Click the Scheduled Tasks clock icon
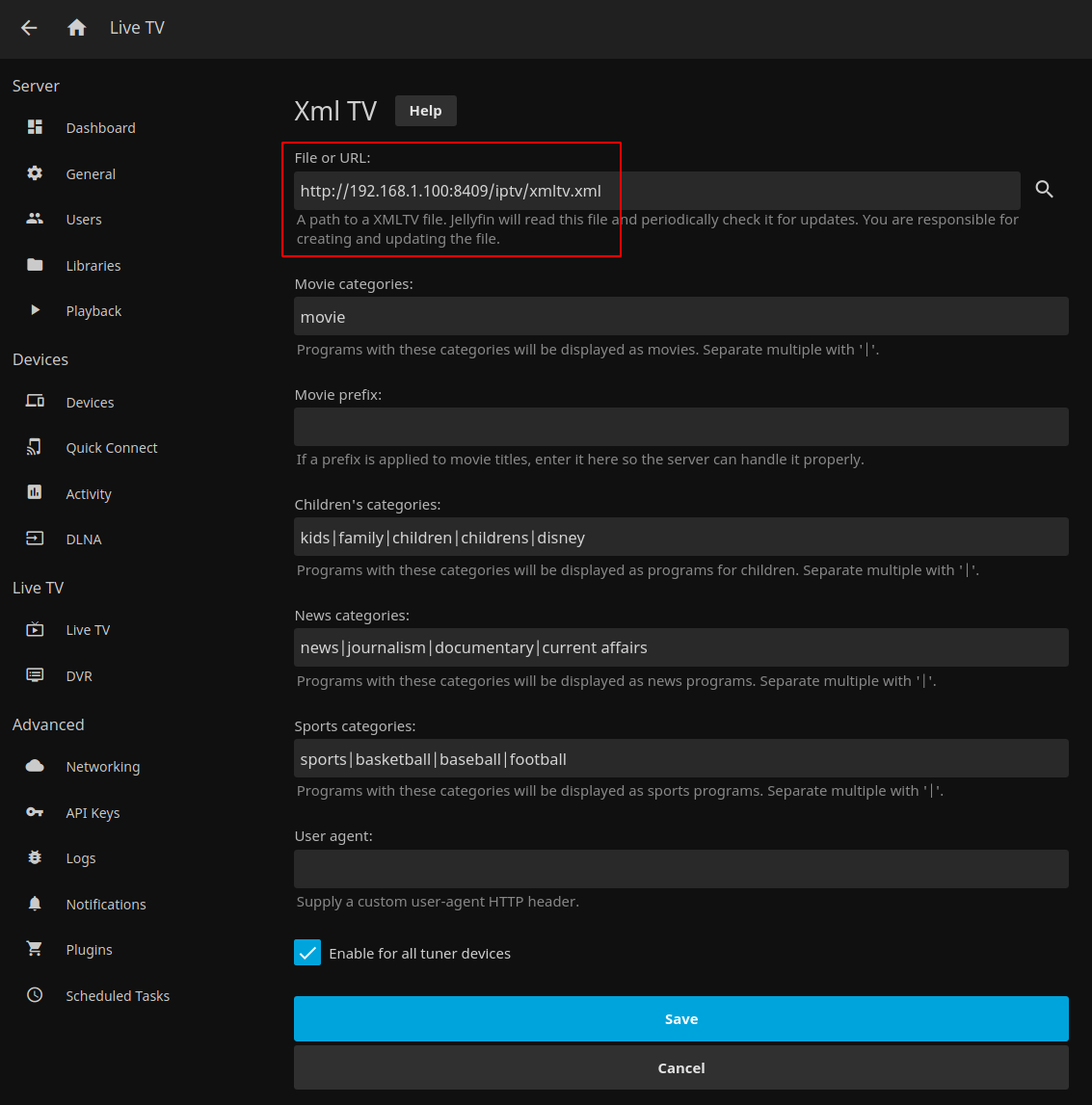The width and height of the screenshot is (1092, 1105). (x=35, y=995)
